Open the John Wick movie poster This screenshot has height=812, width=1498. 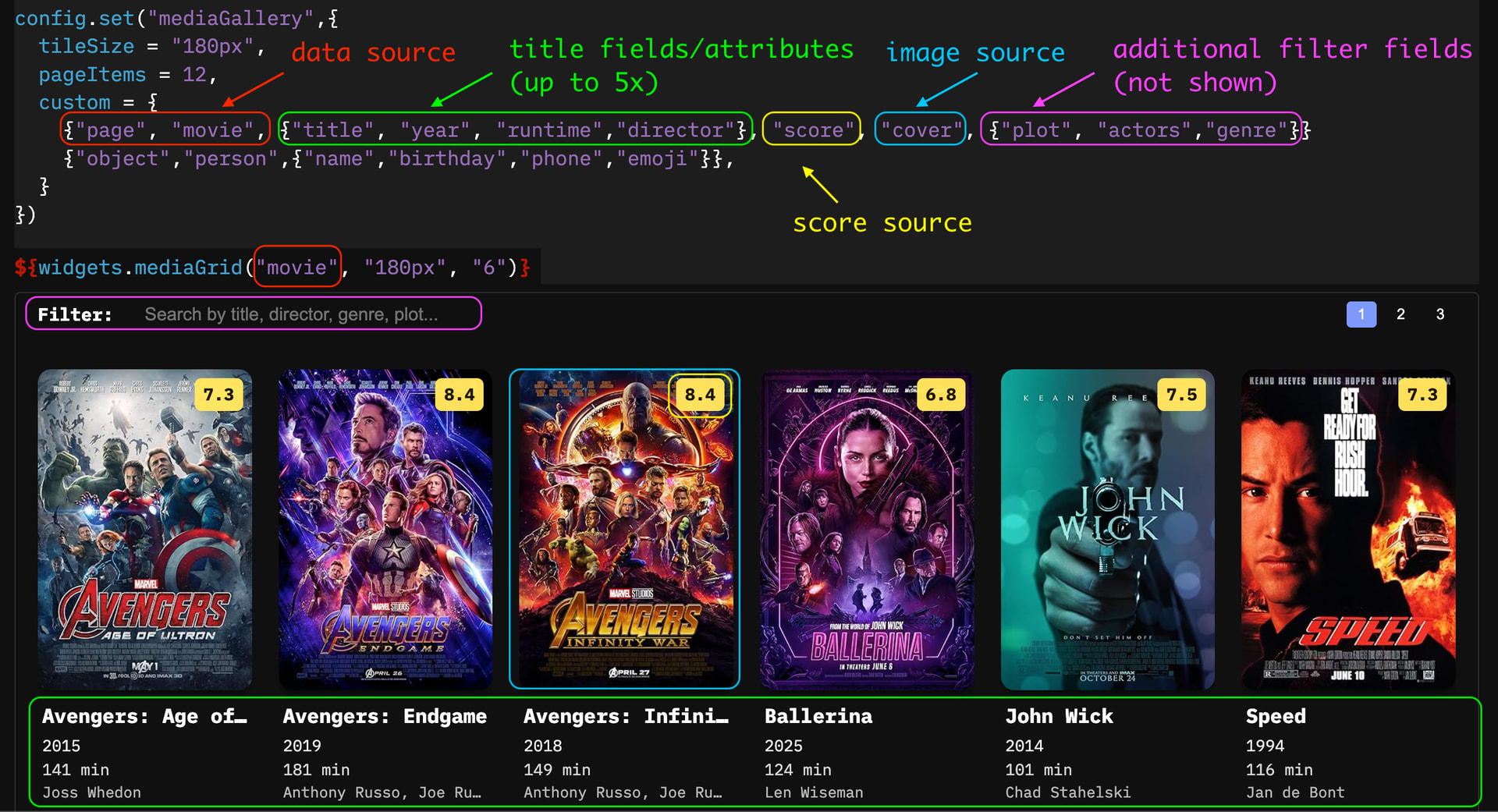[x=1107, y=530]
